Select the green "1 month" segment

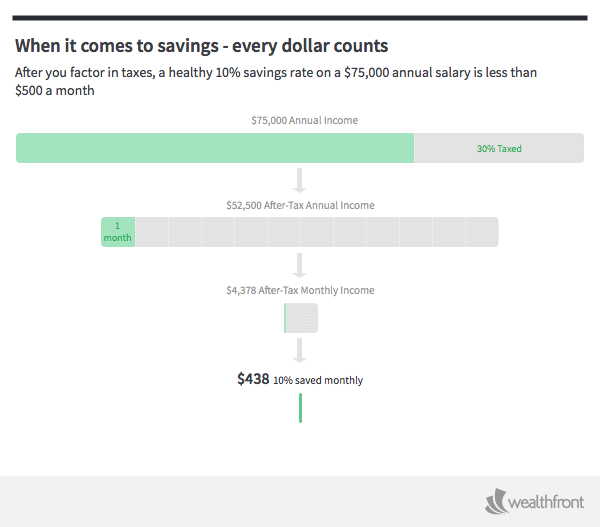pos(118,232)
